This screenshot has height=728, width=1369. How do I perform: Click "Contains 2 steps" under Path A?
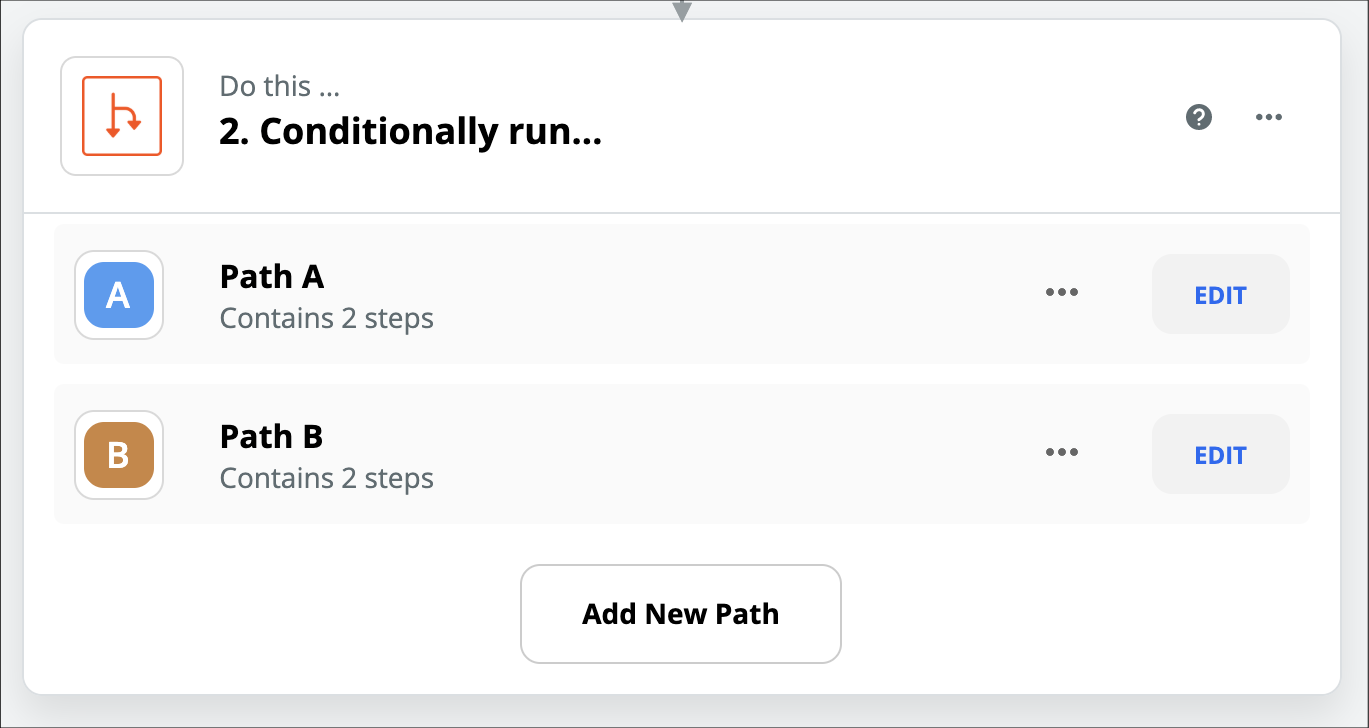click(326, 319)
